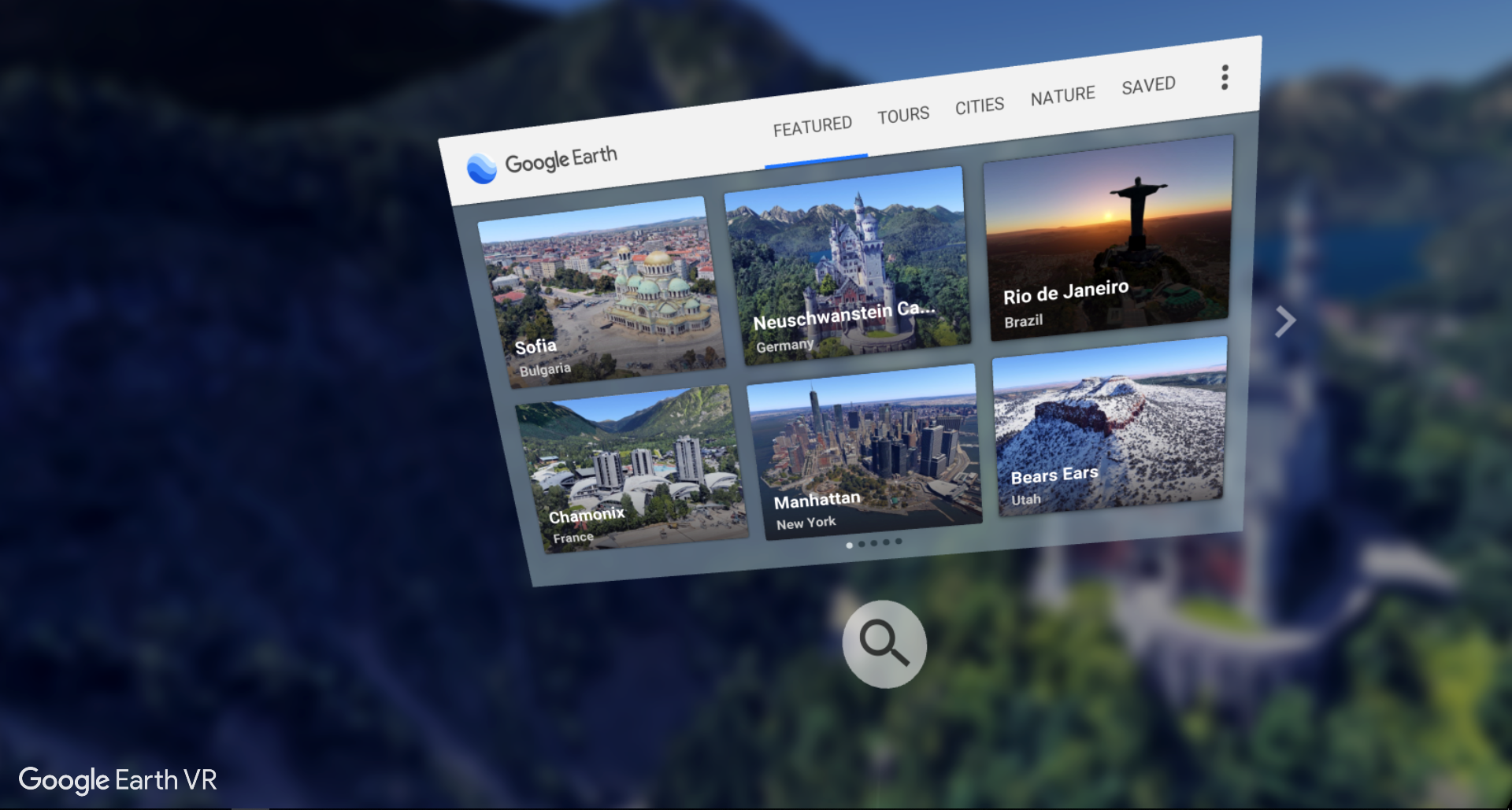Switch to the TOURS tab

(x=902, y=114)
